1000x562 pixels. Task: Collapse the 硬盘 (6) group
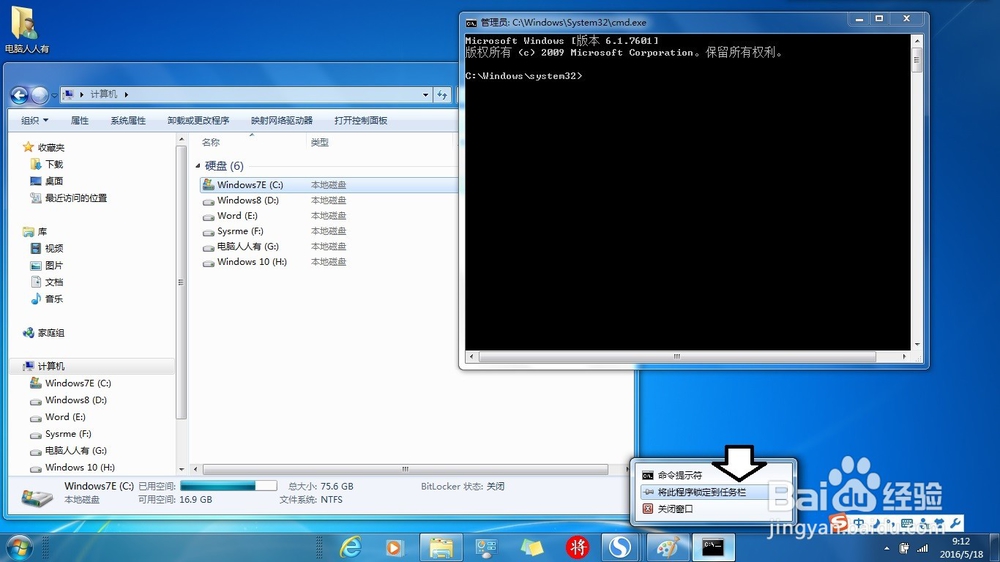tap(198, 166)
